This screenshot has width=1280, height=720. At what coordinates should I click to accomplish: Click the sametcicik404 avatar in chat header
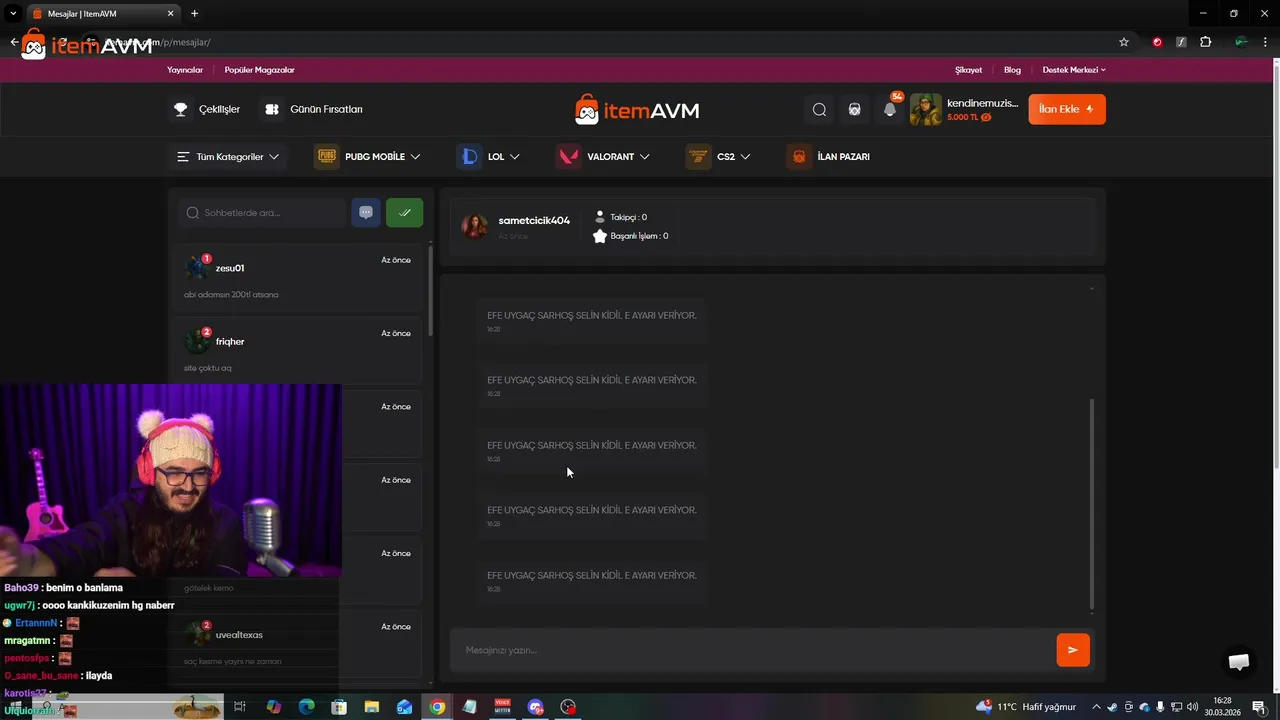(x=475, y=226)
